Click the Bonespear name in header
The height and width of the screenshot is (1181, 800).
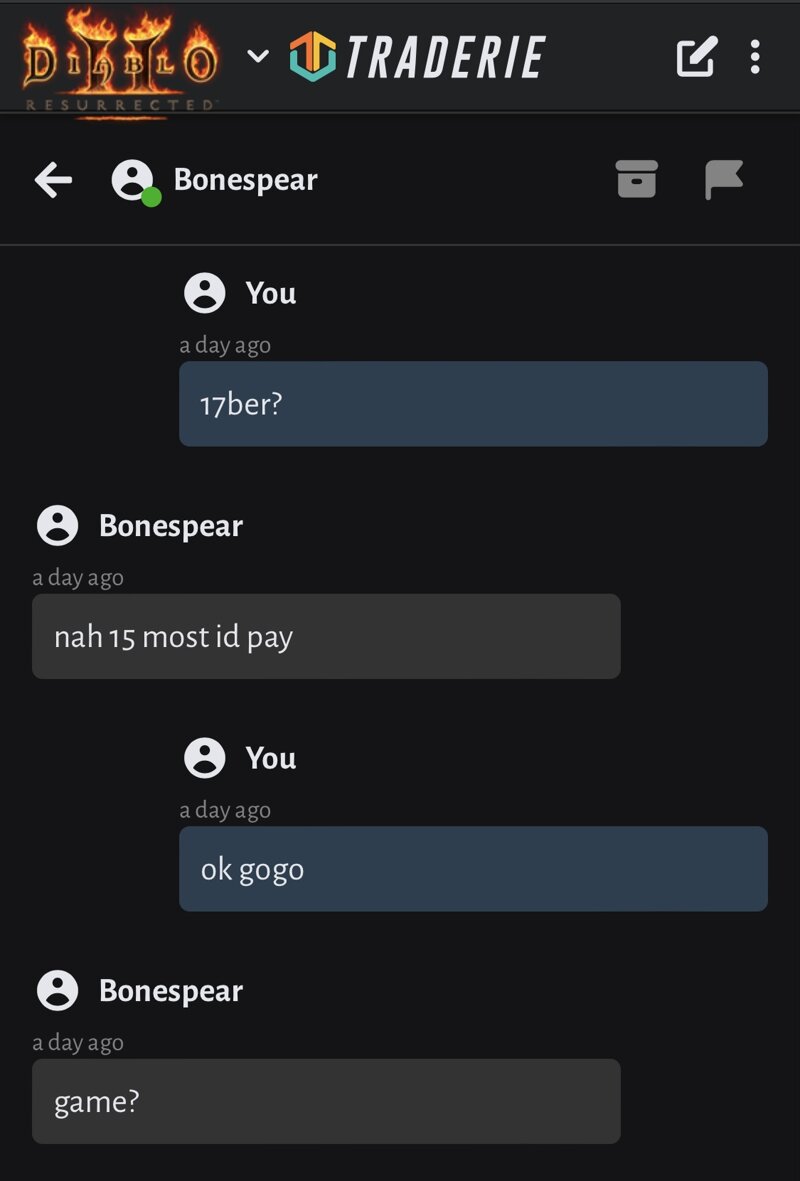click(x=246, y=179)
